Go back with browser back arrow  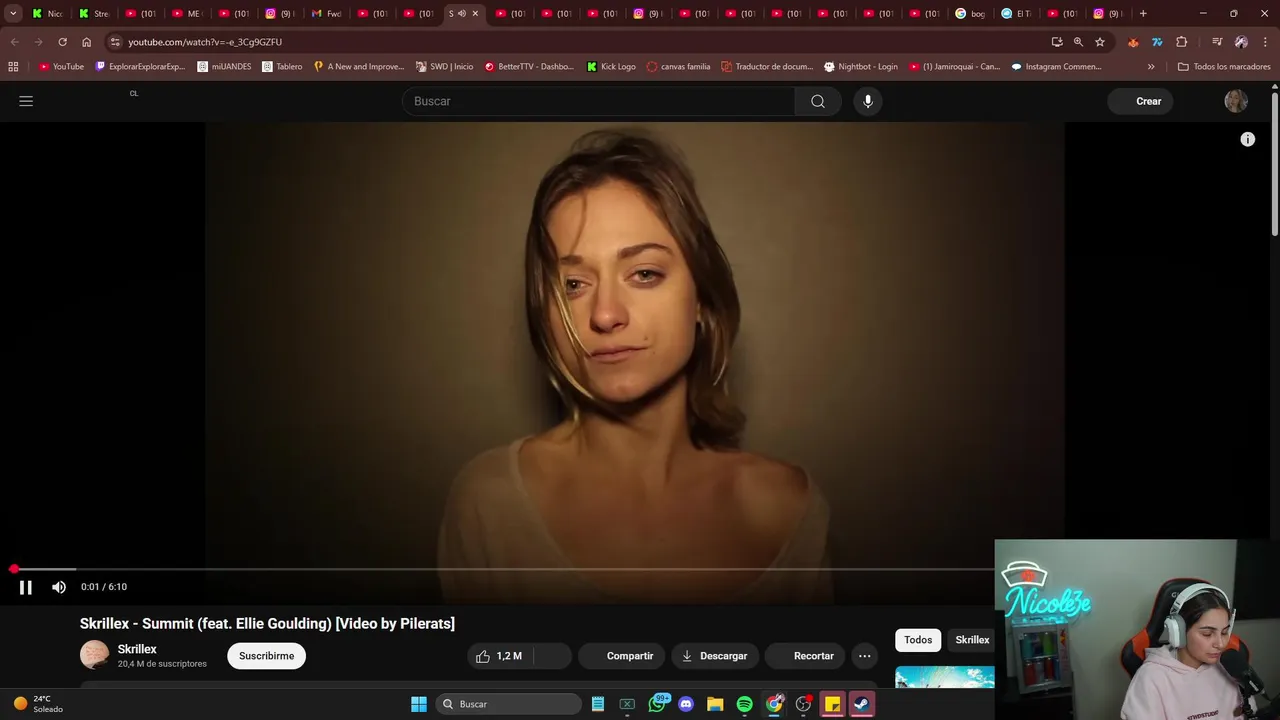(x=14, y=42)
